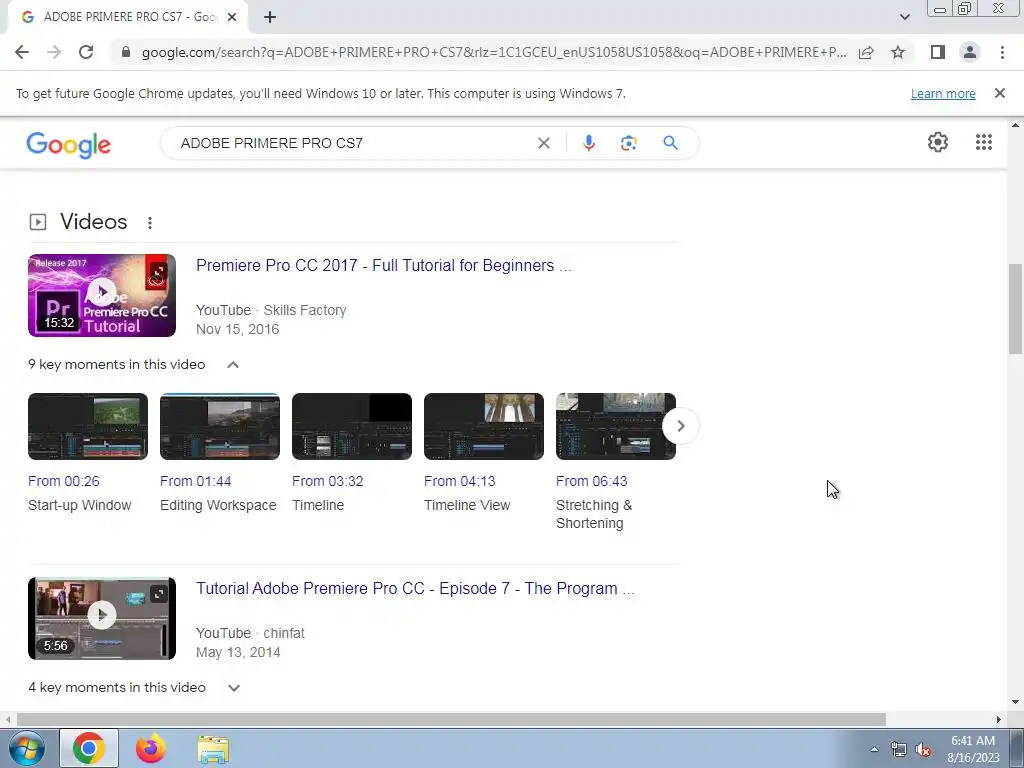Jump to From 00:26 link
The width and height of the screenshot is (1024, 768).
(64, 481)
